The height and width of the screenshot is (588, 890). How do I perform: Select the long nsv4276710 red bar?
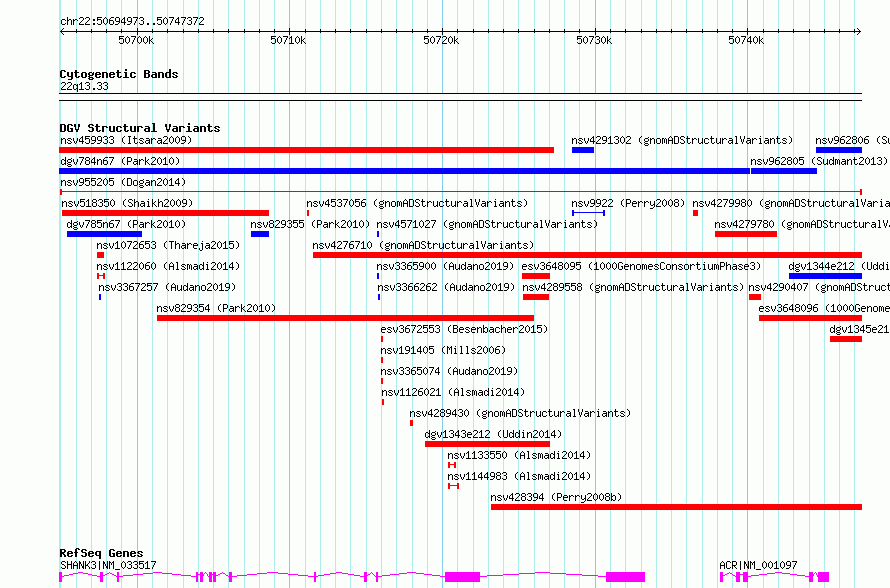587,255
